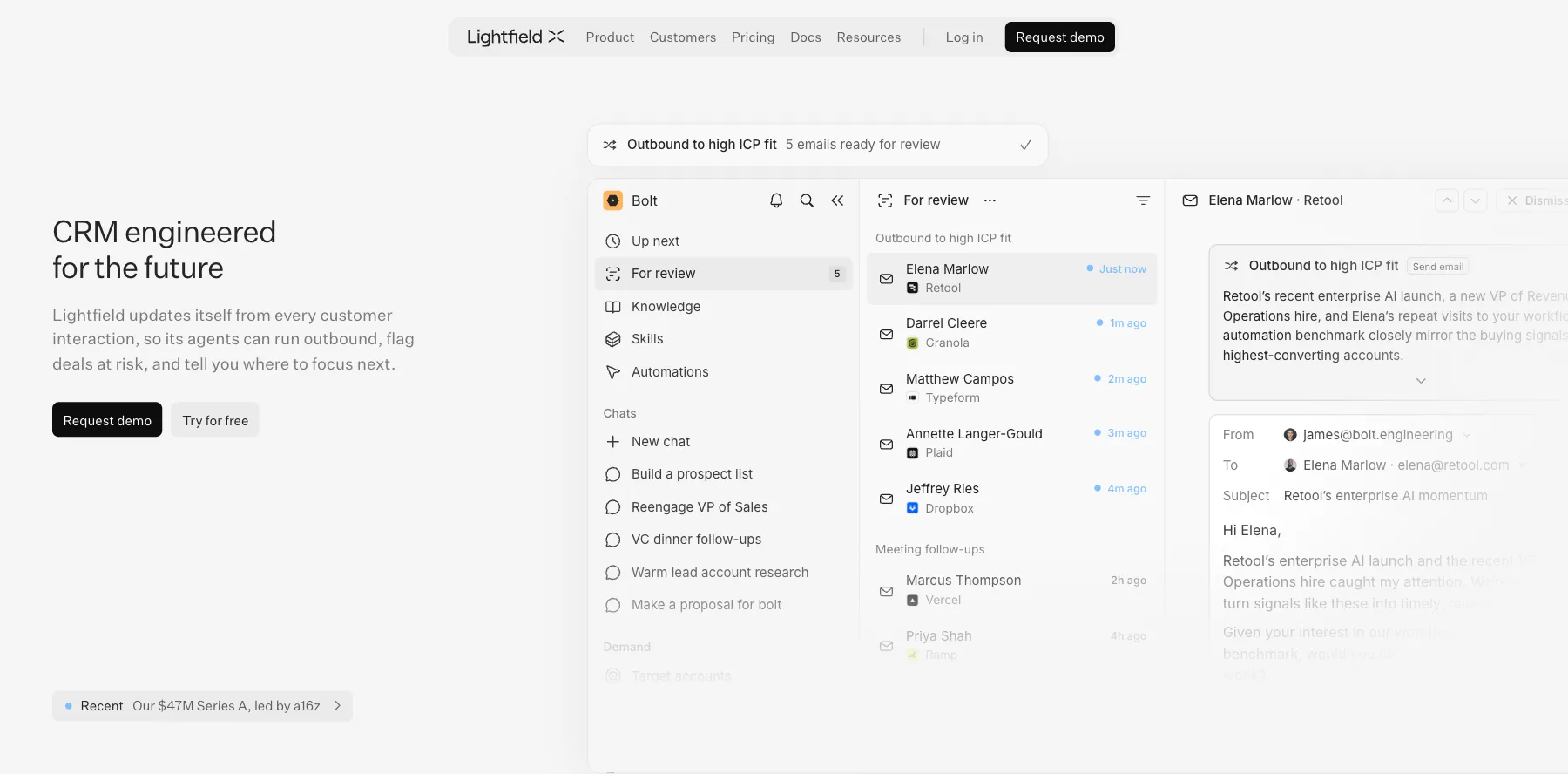
Task: Go to Pricing page
Action: tap(753, 37)
